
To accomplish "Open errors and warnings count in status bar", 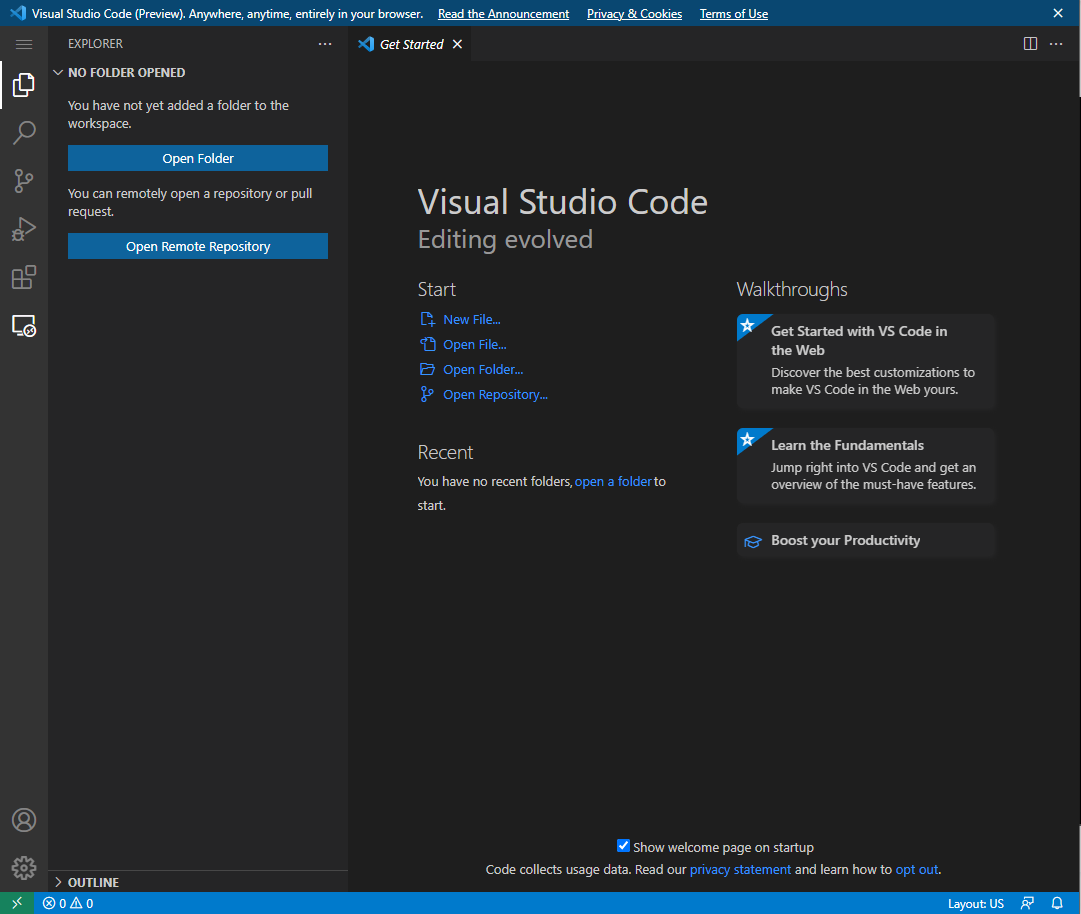I will tap(68, 903).
